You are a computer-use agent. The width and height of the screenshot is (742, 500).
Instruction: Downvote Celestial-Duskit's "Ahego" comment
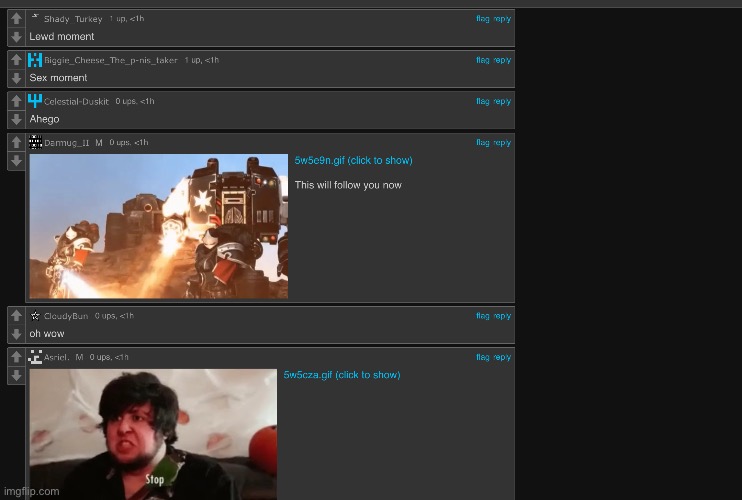pos(17,119)
